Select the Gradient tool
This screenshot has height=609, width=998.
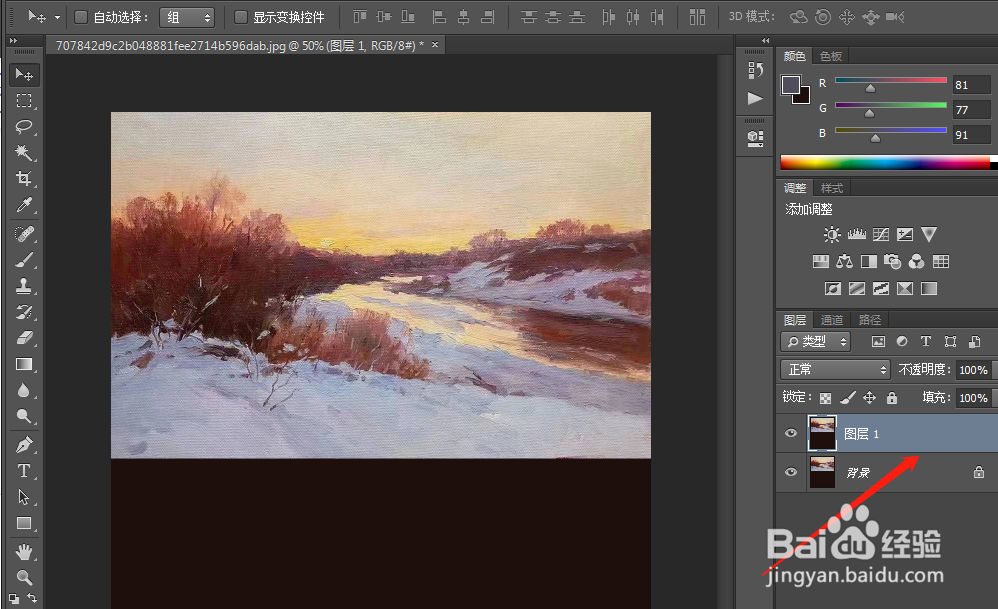coord(24,364)
